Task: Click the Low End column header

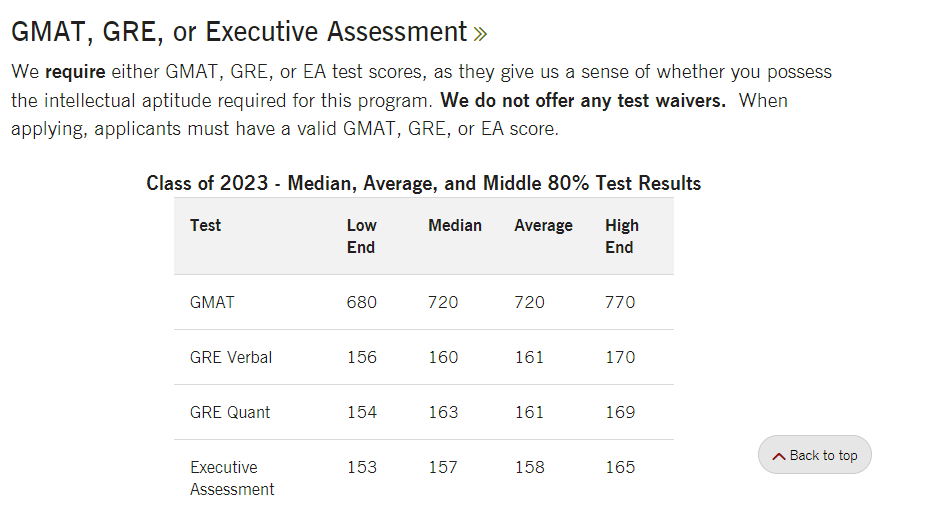Action: [x=361, y=236]
